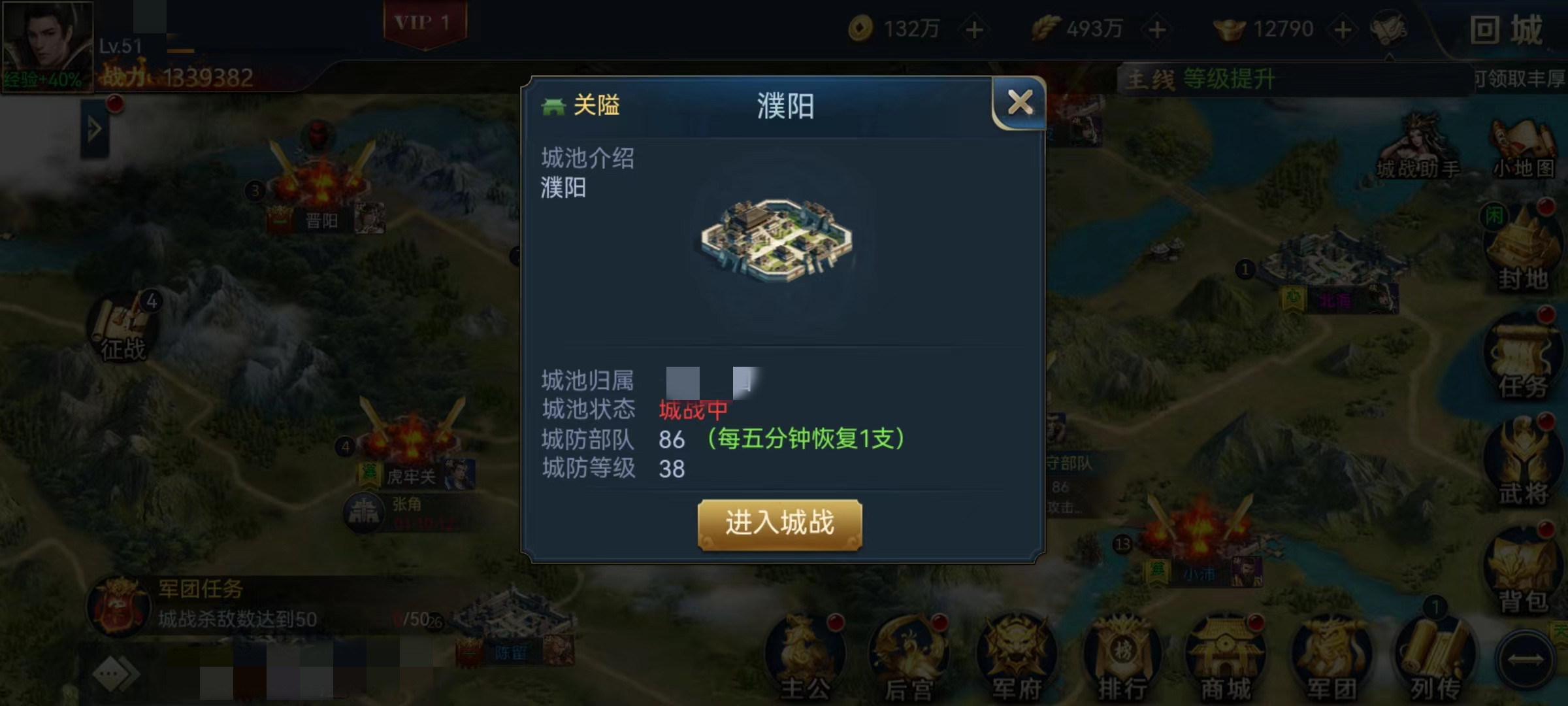Close the 濮阳 city info dialog
Viewport: 1568px width, 706px height.
click(1020, 103)
